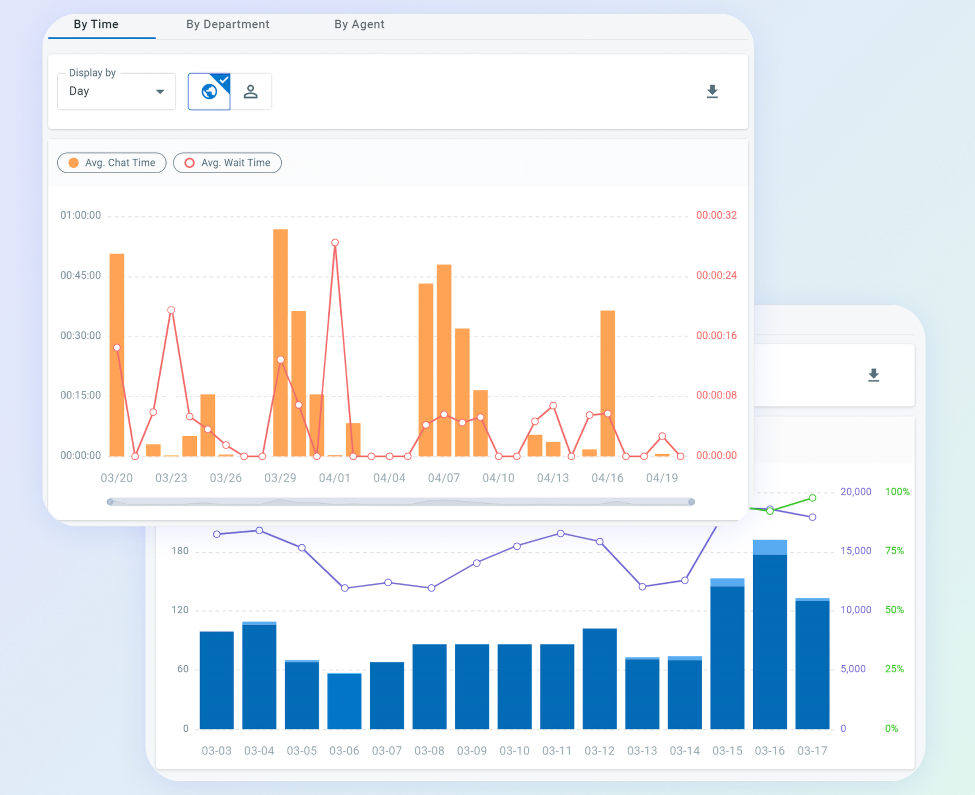
Task: Click the 04/07 x-axis label
Action: [x=444, y=478]
